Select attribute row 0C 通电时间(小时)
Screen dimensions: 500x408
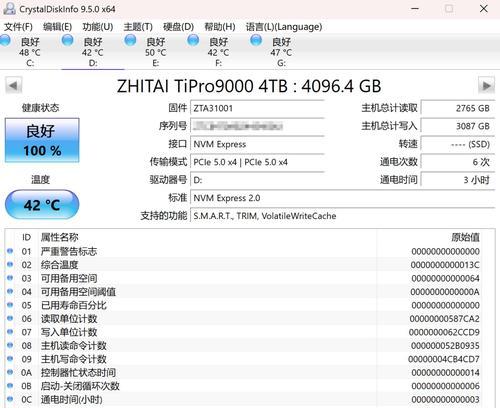click(x=243, y=399)
